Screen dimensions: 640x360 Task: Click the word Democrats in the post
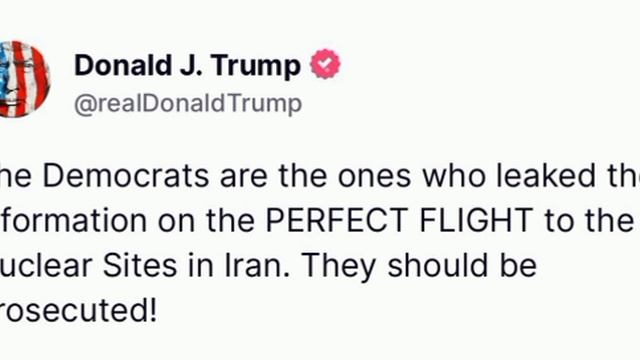click(x=126, y=176)
